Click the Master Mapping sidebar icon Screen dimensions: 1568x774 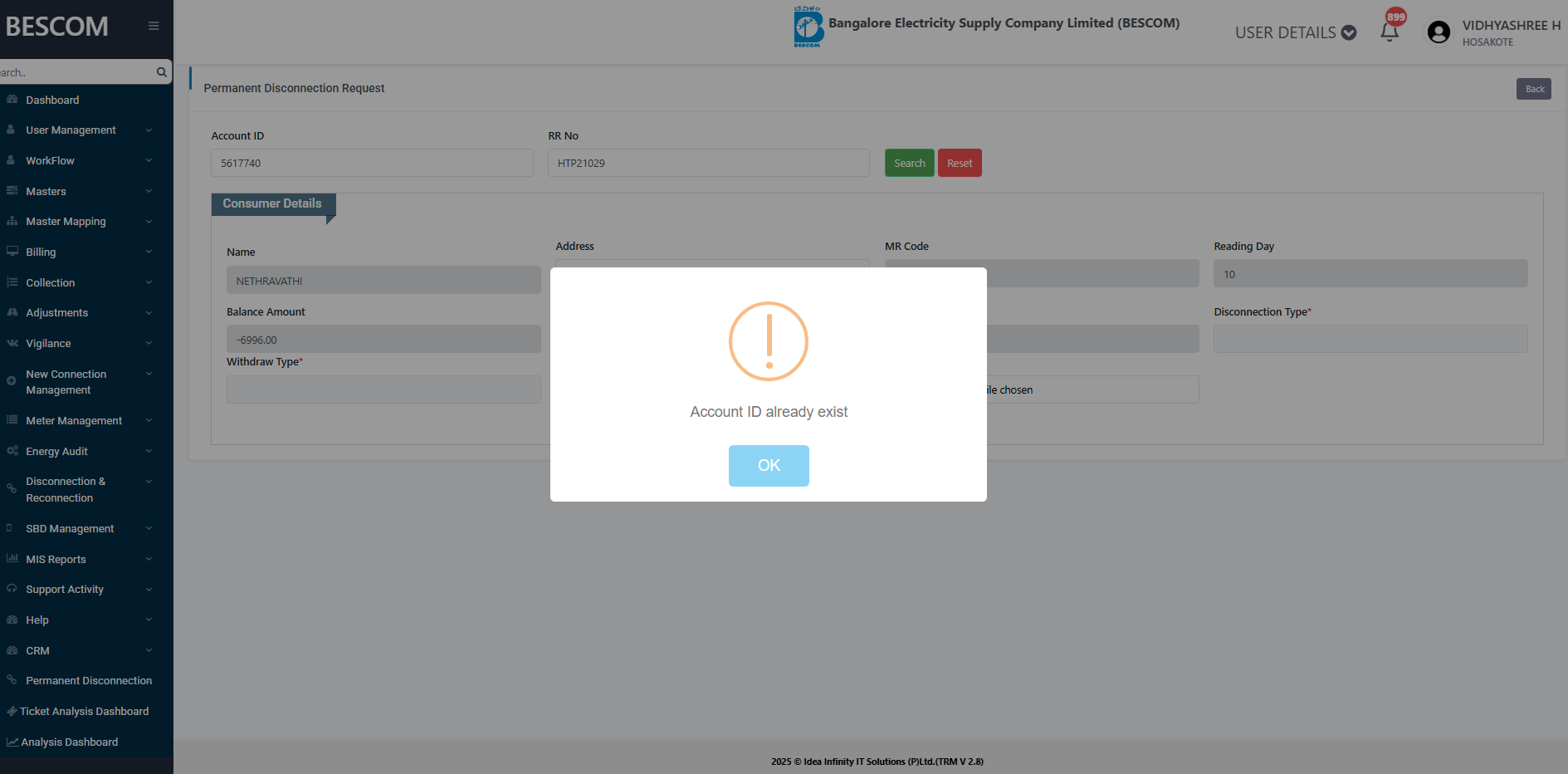(x=12, y=221)
